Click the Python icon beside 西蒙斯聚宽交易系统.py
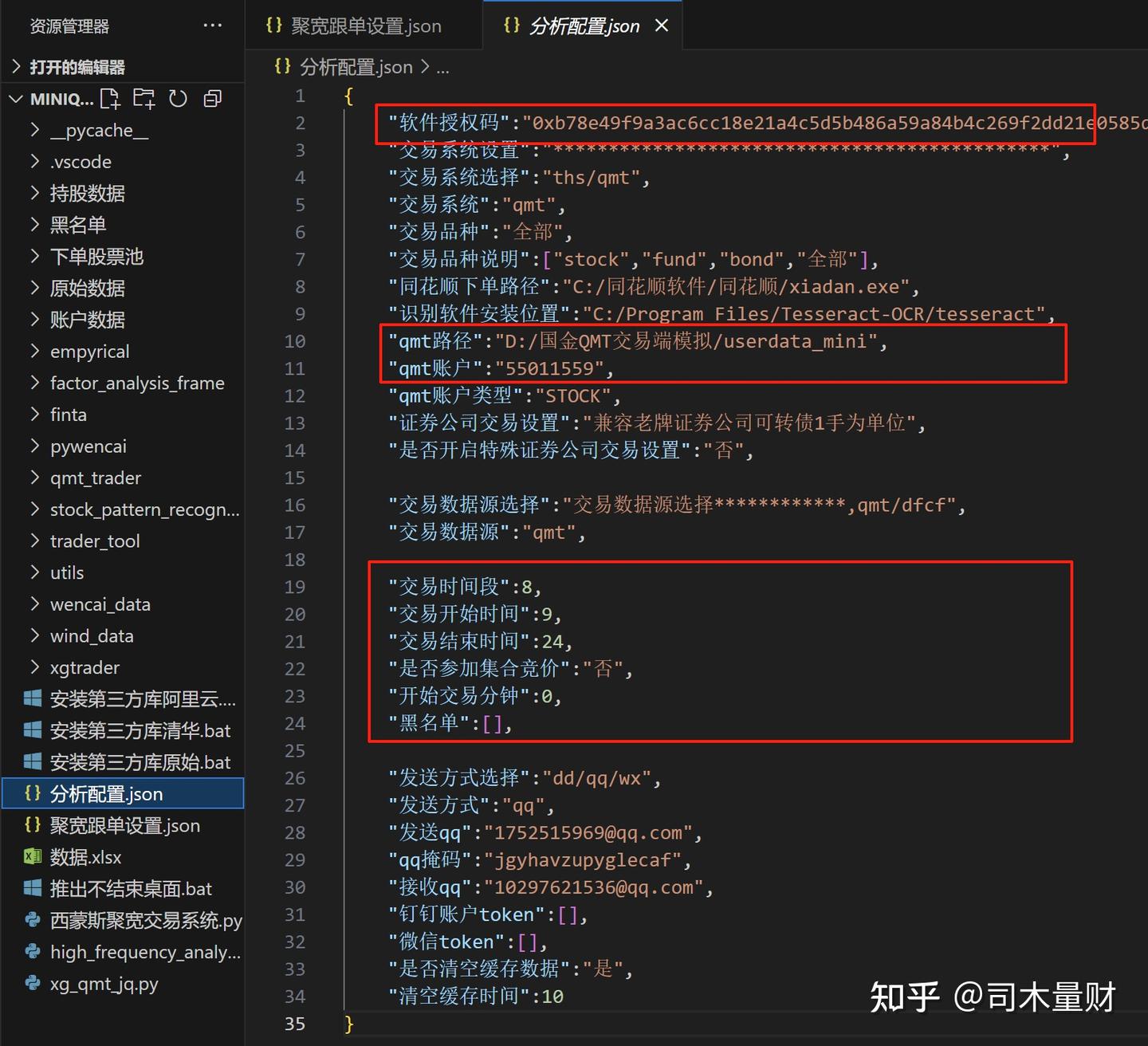 [33, 920]
